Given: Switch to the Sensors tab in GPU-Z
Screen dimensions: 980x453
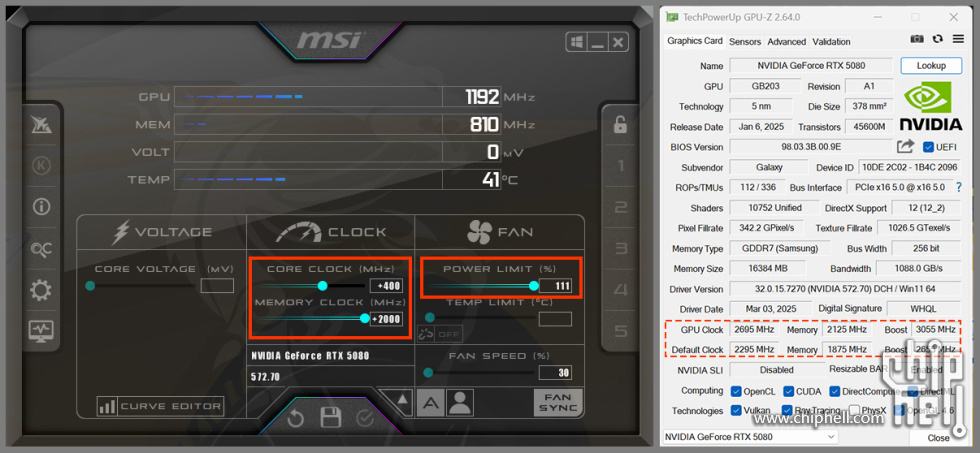Looking at the screenshot, I should 745,41.
